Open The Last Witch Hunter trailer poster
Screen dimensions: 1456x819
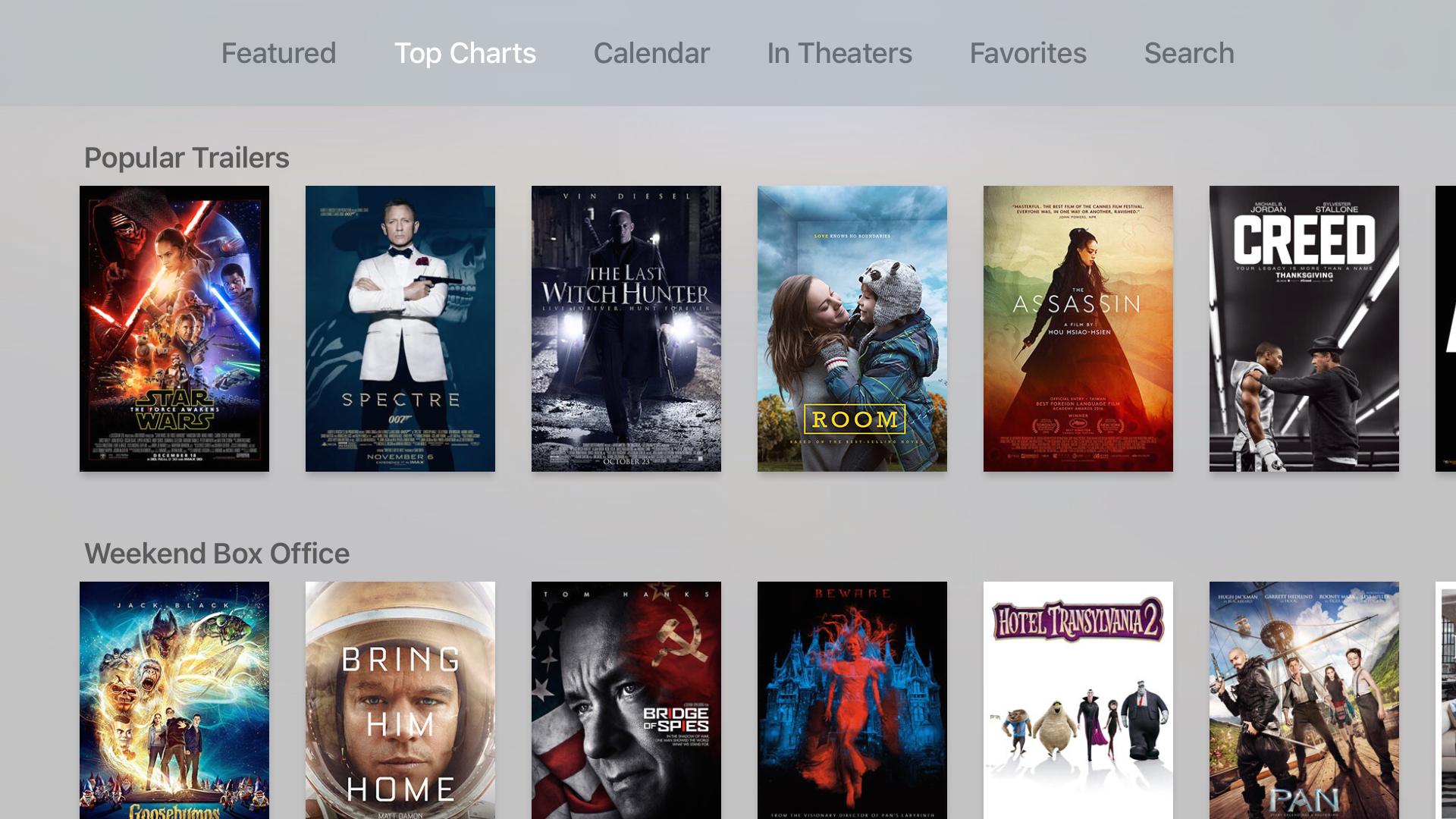tap(626, 328)
